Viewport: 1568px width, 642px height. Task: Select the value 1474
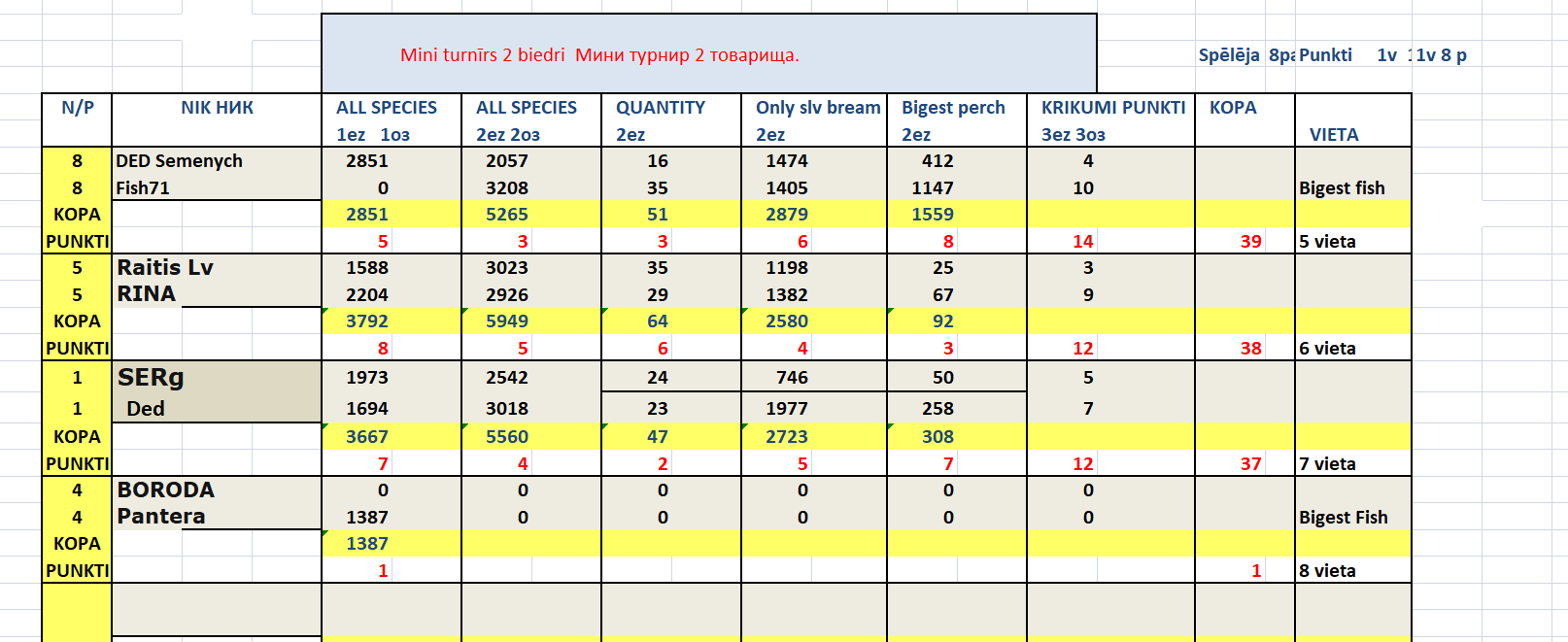point(787,161)
